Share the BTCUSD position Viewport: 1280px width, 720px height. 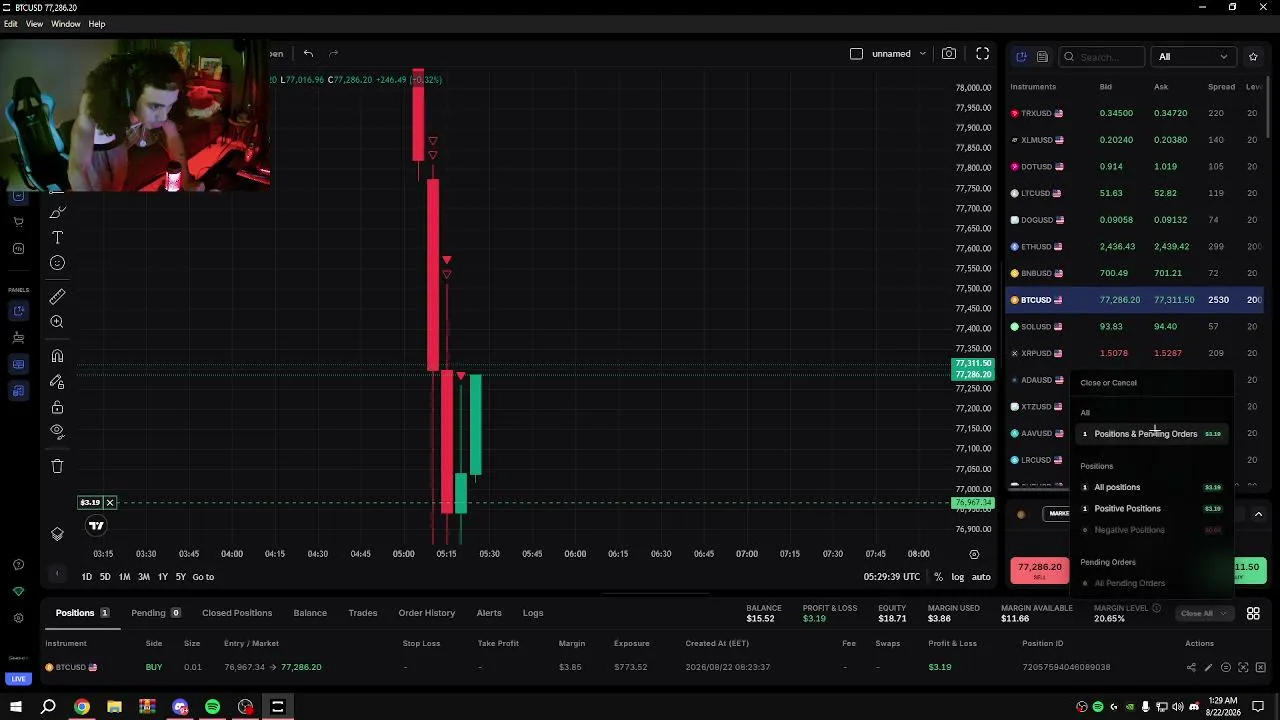coord(1191,668)
